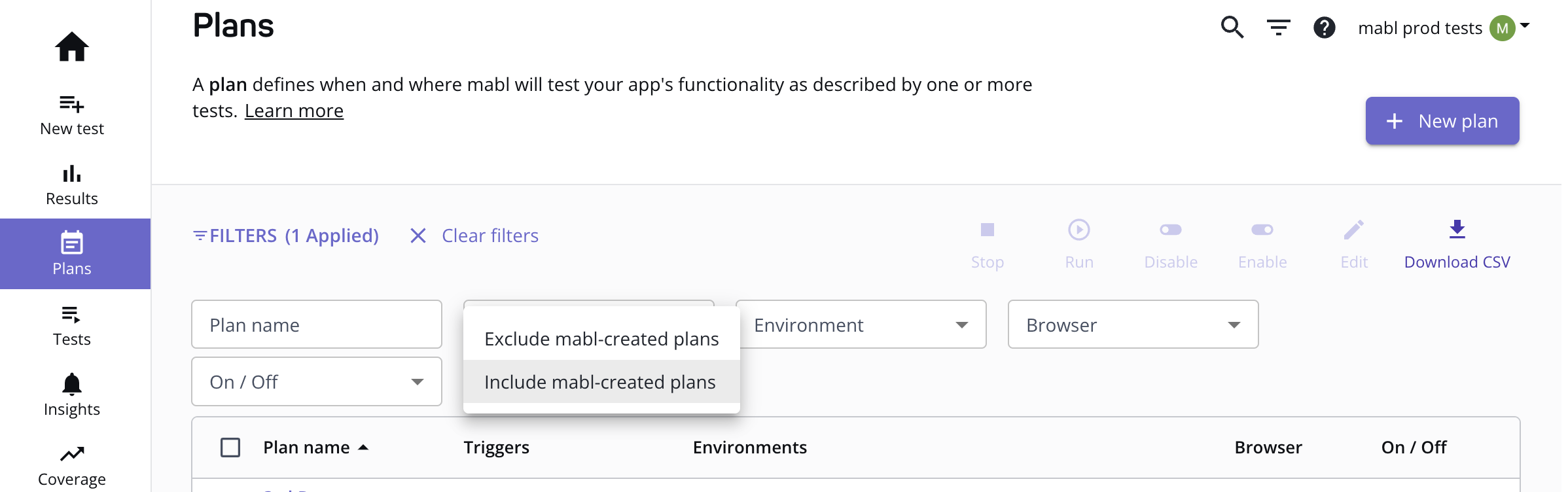Click the New plan button
Screen dimensions: 1568x492
[x=1442, y=121]
